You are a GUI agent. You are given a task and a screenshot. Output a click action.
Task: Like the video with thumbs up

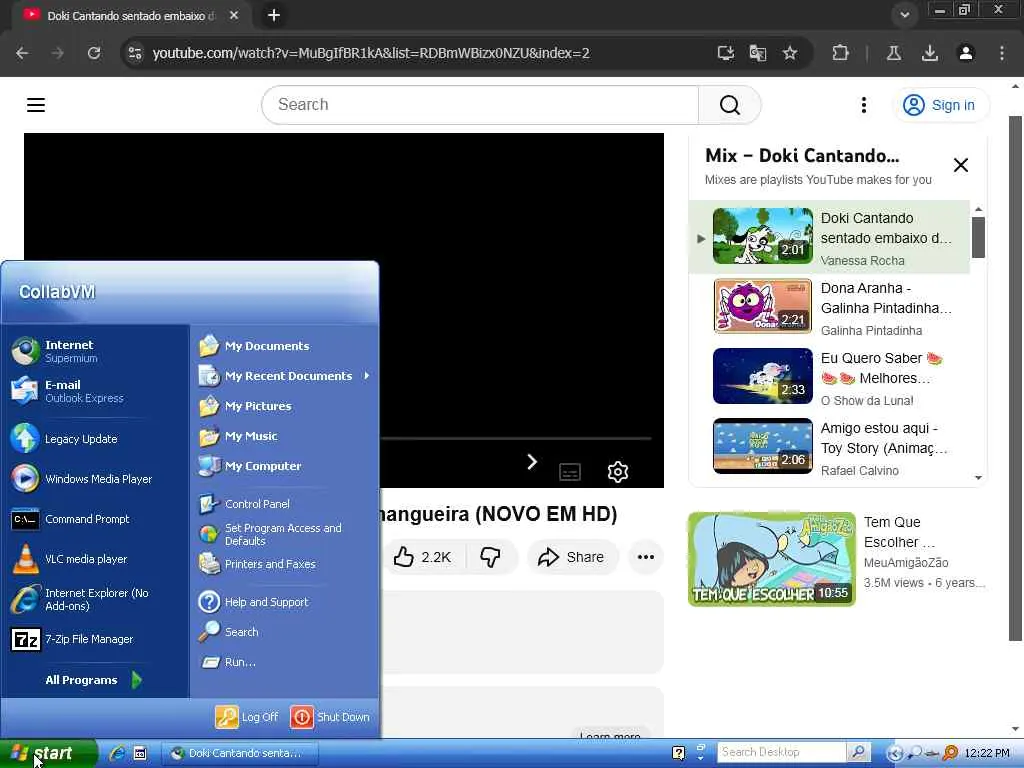pos(423,557)
